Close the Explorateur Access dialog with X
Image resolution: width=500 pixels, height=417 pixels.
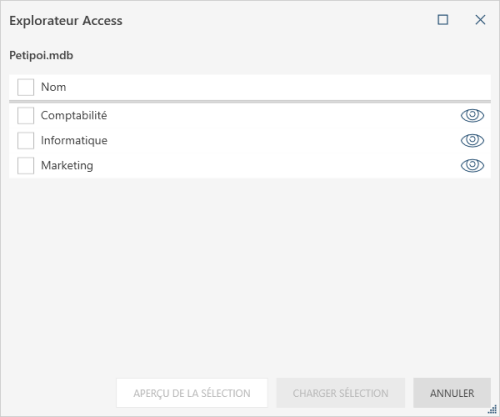click(480, 20)
